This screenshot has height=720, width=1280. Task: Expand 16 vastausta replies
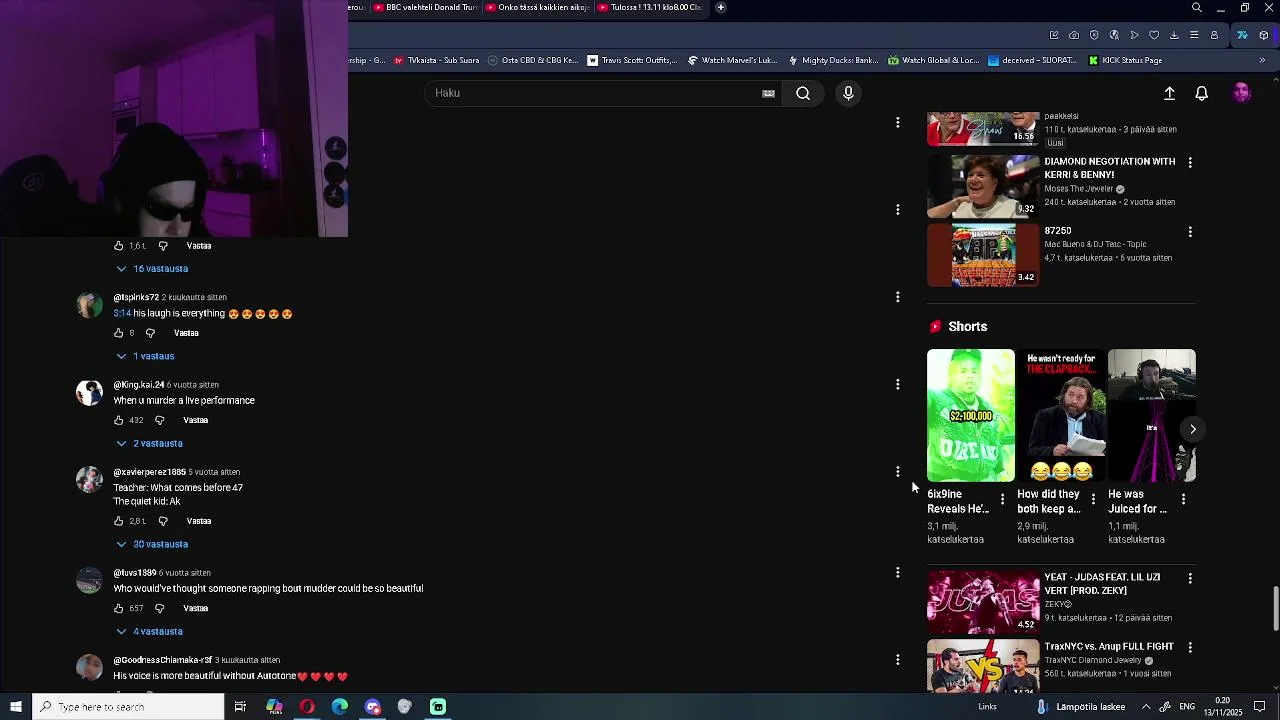pos(152,269)
